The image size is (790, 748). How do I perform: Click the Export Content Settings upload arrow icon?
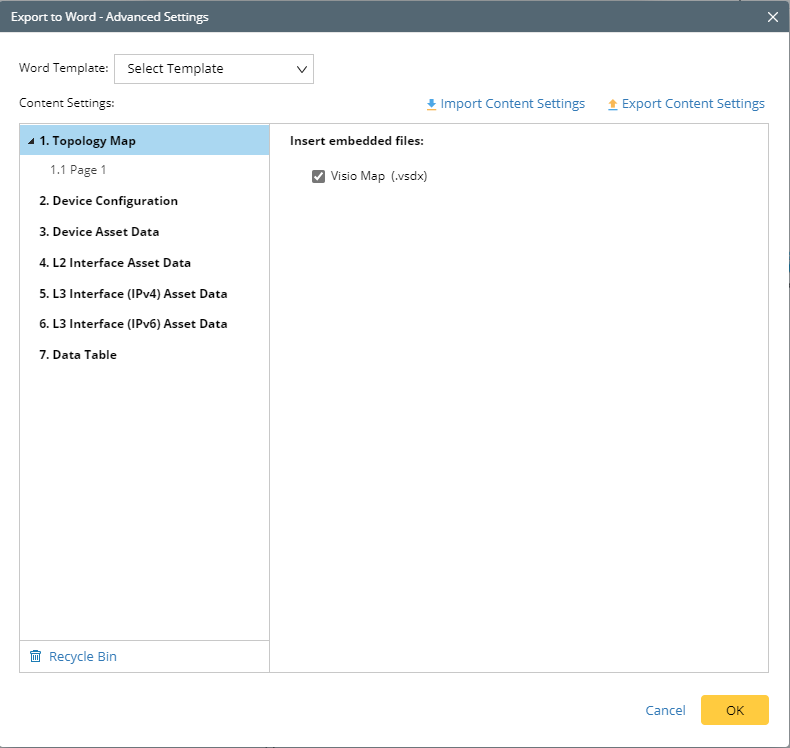612,104
